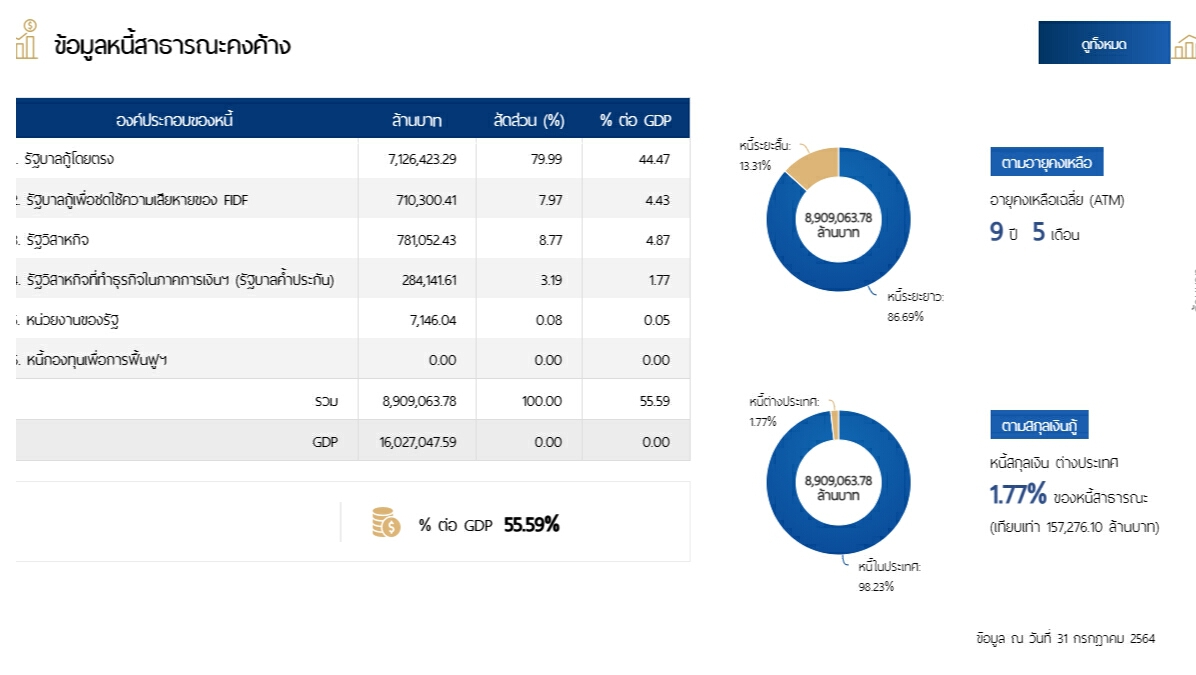Click the large 1.77% foreign currency figure
This screenshot has width=1196, height=675.
coord(1018,494)
